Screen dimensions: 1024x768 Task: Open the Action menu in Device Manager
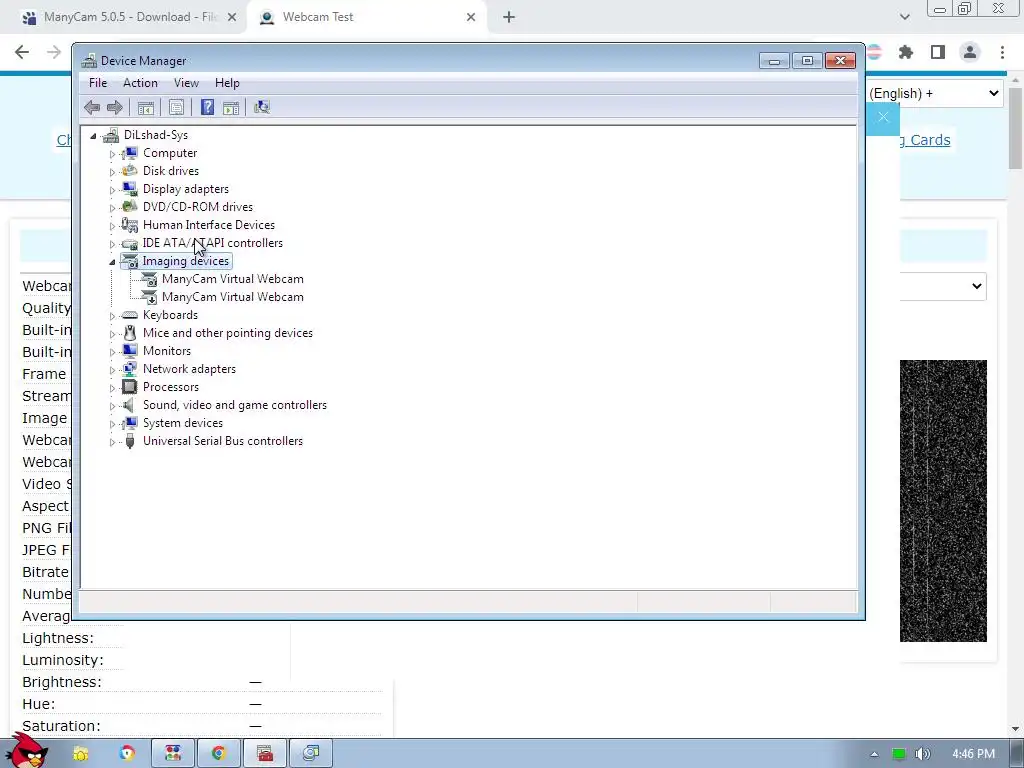140,83
